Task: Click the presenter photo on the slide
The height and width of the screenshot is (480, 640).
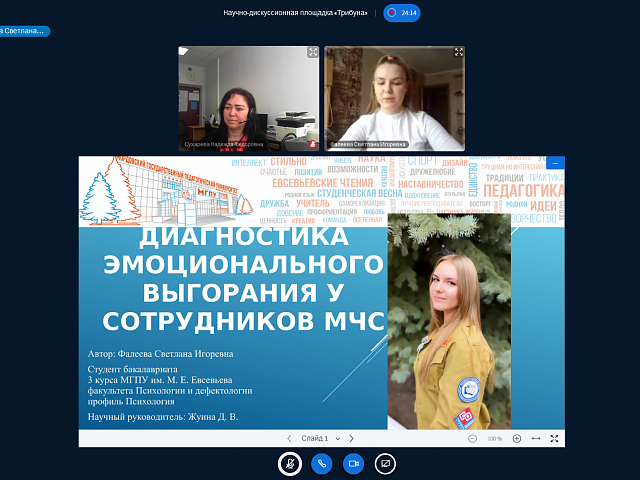Action: (449, 321)
